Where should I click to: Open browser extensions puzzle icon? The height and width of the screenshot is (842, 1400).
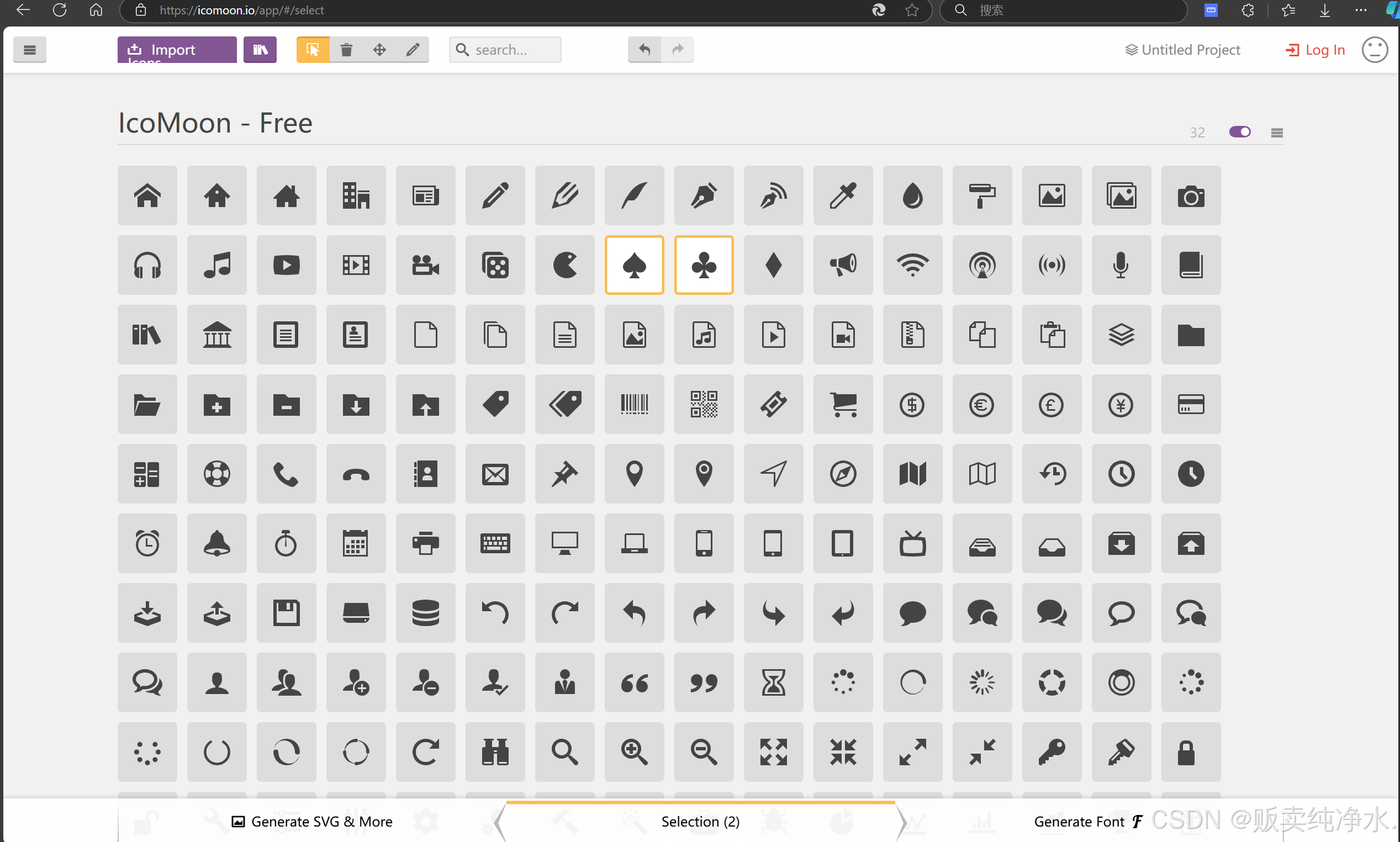tap(1248, 10)
